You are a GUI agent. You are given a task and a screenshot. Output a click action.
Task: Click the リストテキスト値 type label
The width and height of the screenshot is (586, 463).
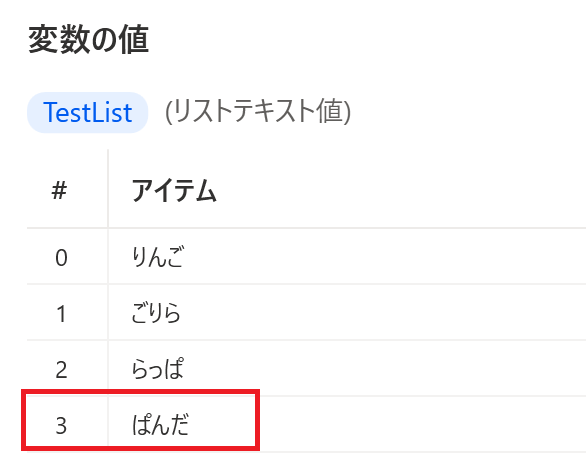click(258, 112)
